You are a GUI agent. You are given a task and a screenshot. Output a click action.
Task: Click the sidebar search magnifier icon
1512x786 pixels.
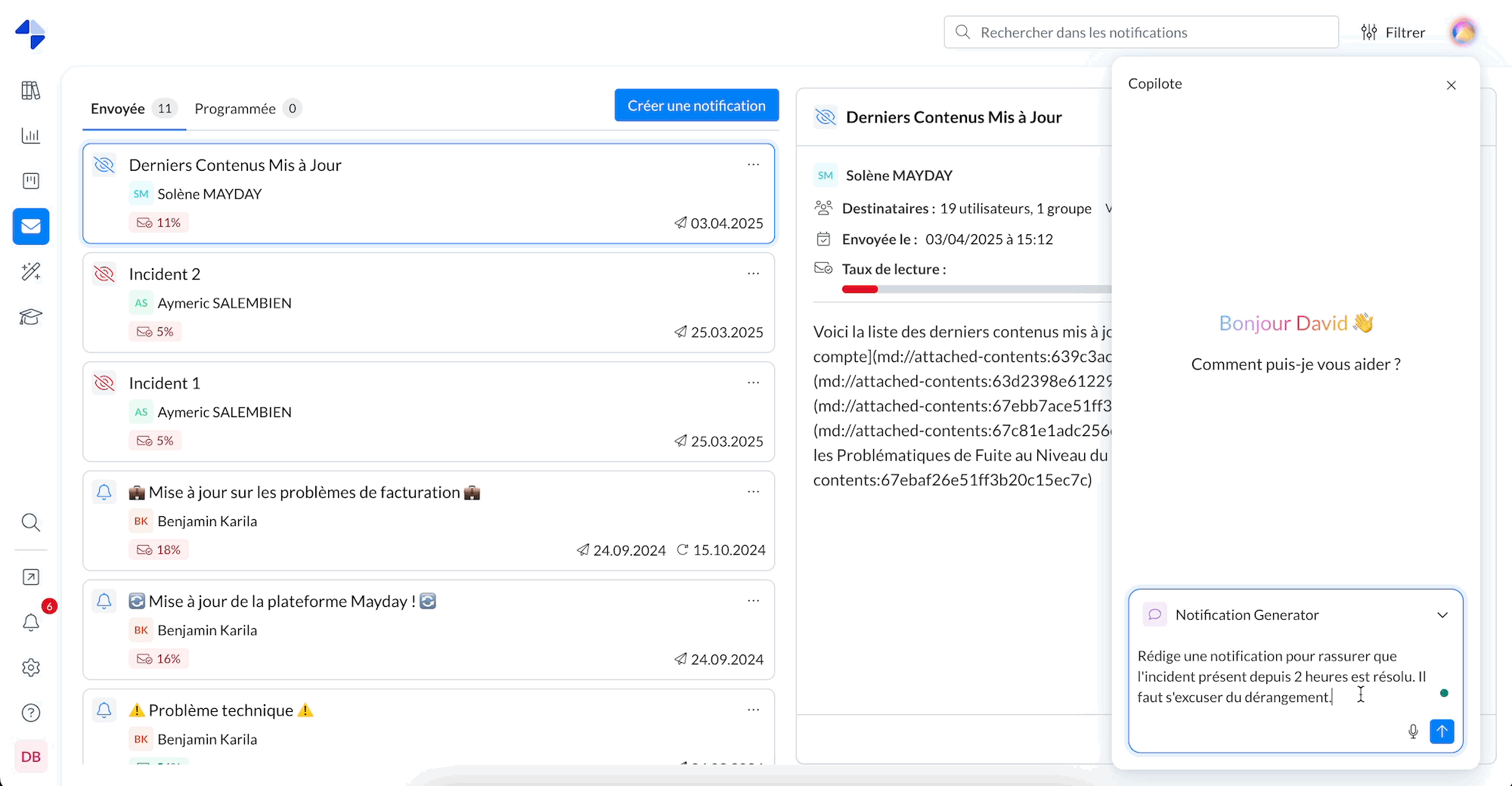coord(31,522)
